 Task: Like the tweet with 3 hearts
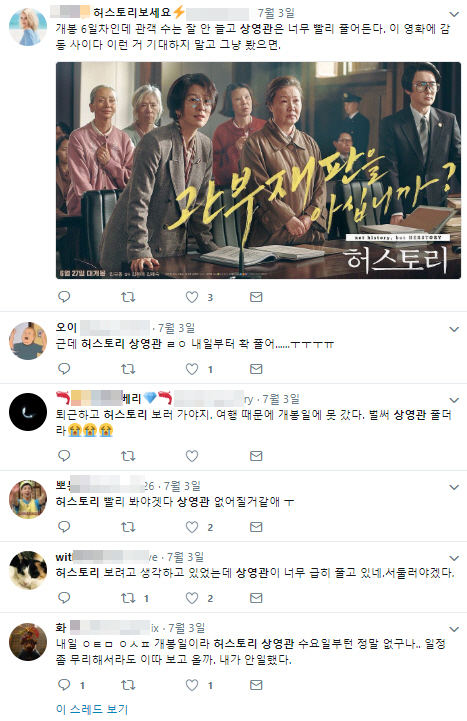[x=192, y=297]
